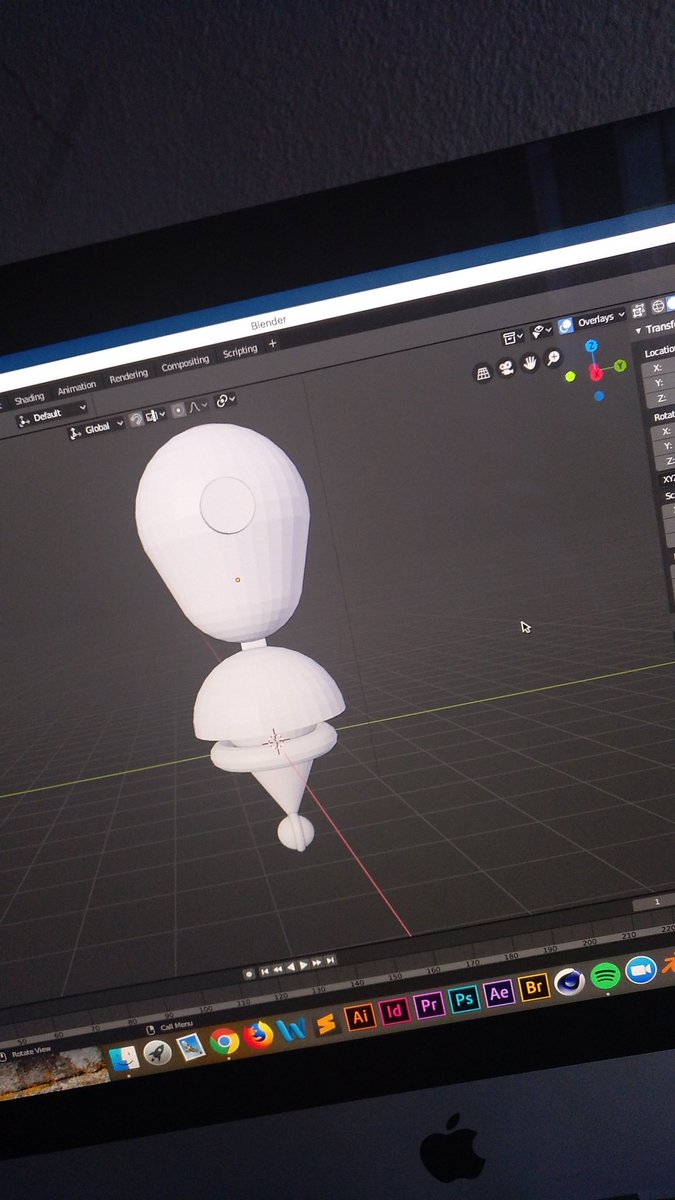This screenshot has height=1200, width=675.
Task: Launch Google Chrome from the Dock
Action: [224, 1040]
